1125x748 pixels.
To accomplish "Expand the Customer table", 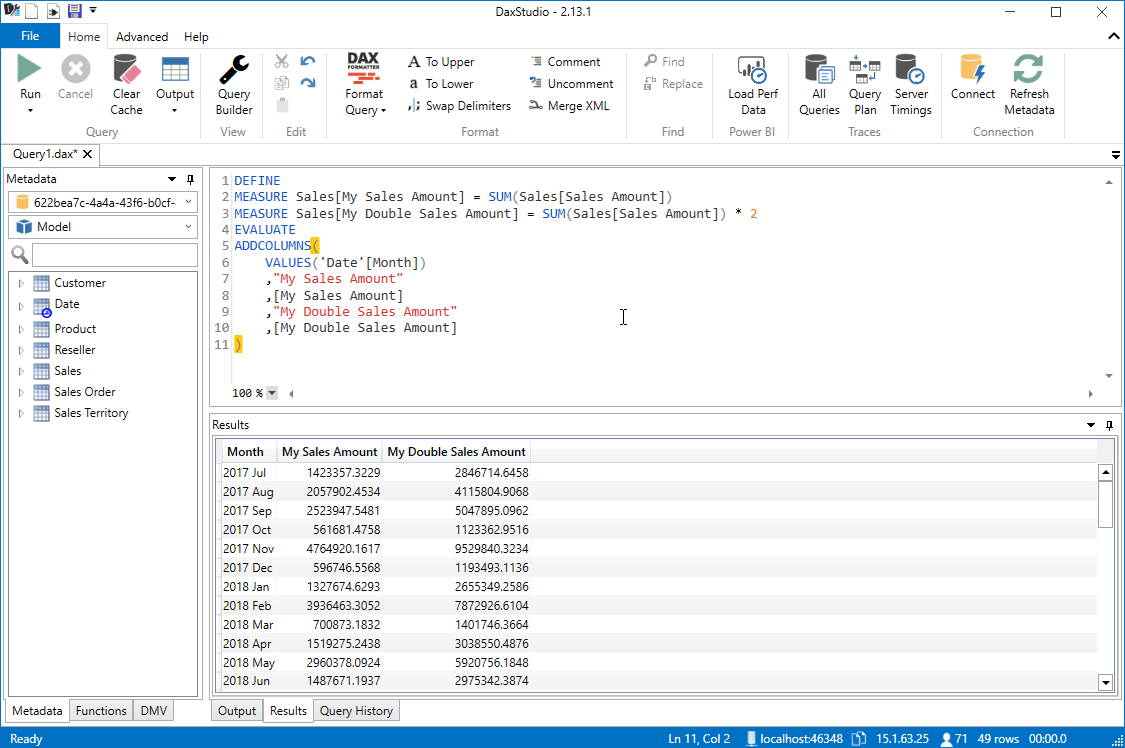I will click(21, 283).
